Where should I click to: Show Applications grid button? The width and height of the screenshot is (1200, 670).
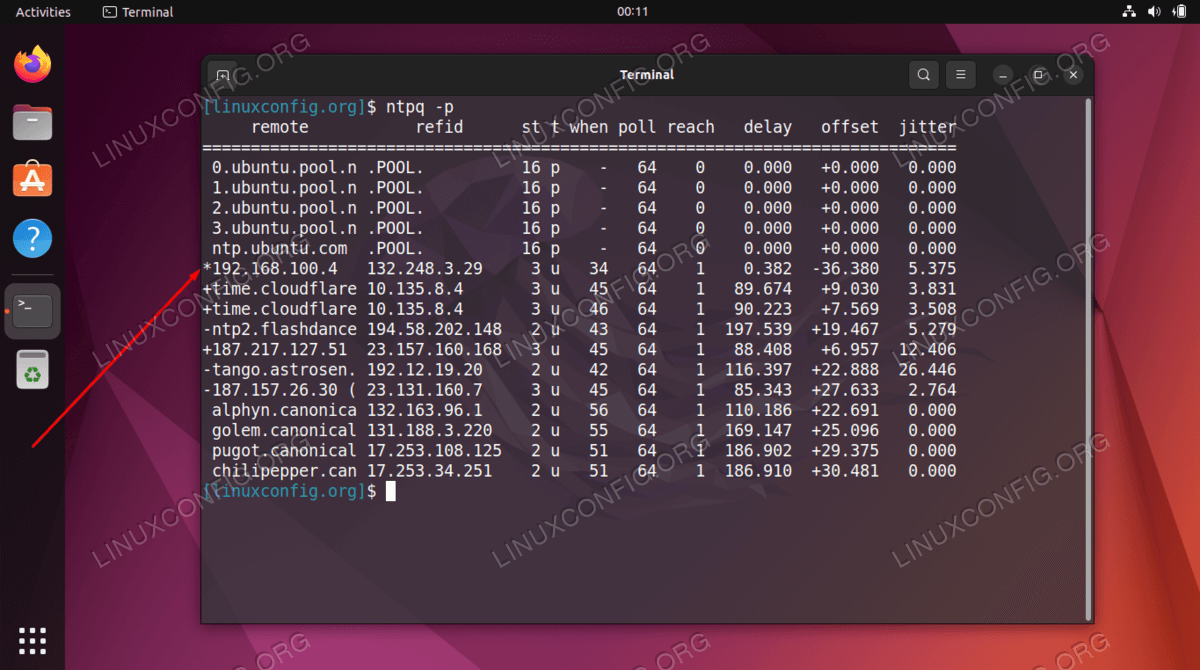pyautogui.click(x=33, y=640)
